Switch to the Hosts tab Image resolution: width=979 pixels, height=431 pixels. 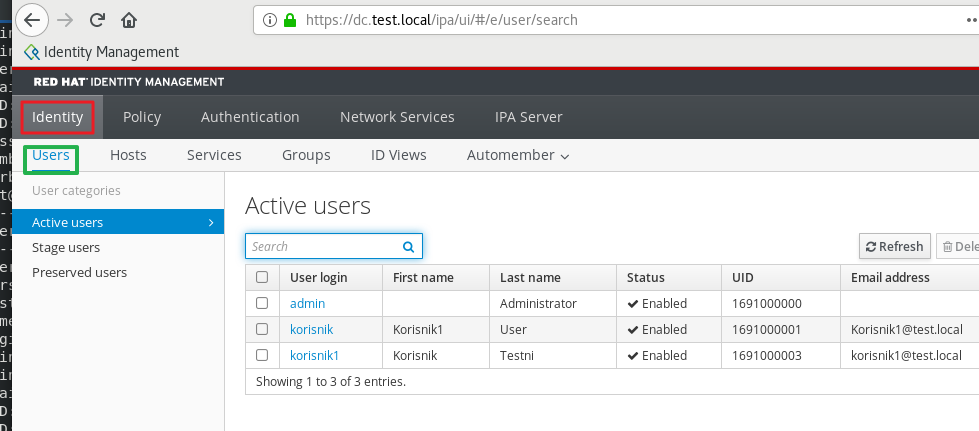[128, 155]
